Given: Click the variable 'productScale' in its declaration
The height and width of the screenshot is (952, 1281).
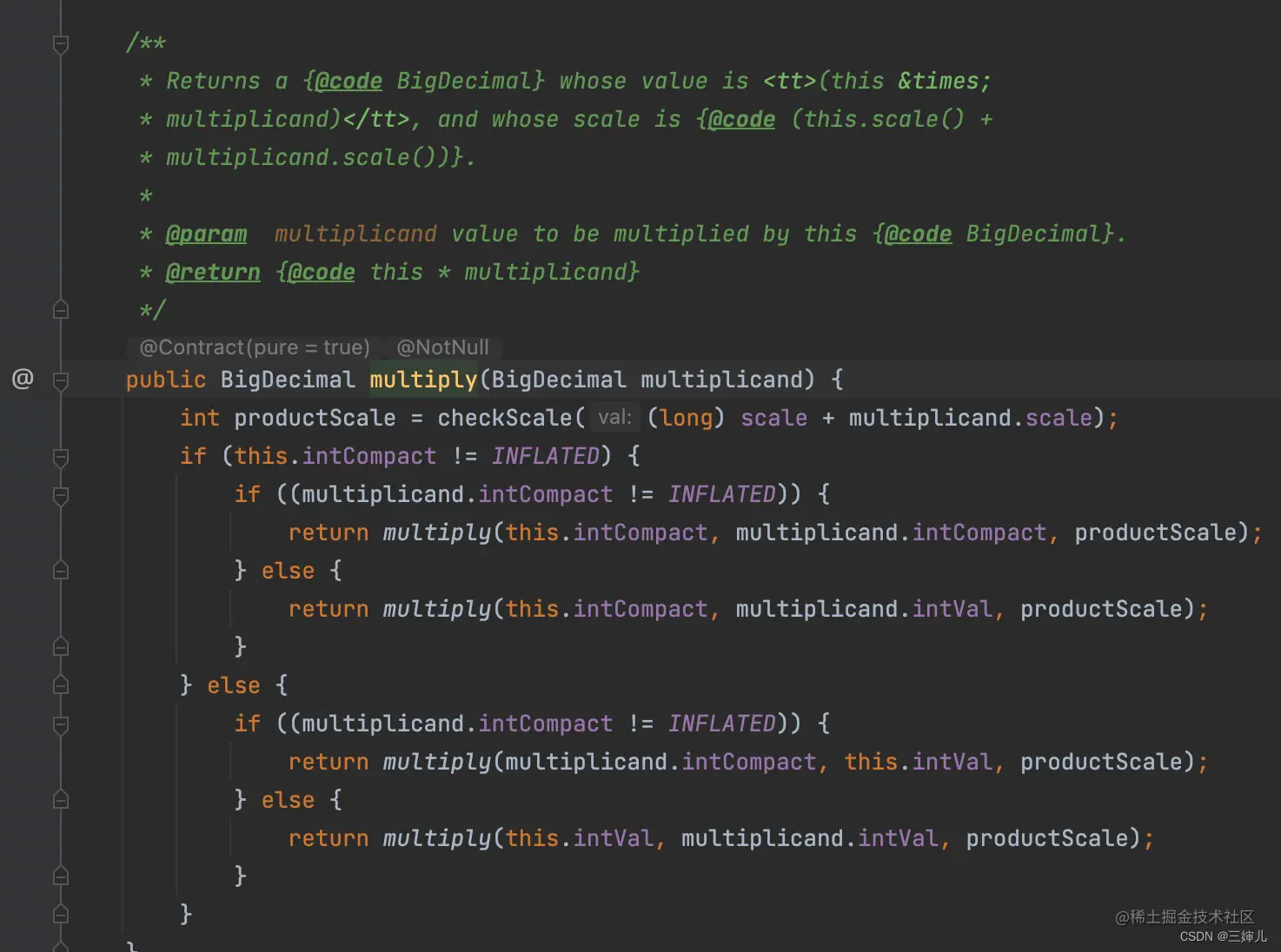Looking at the screenshot, I should click(315, 418).
